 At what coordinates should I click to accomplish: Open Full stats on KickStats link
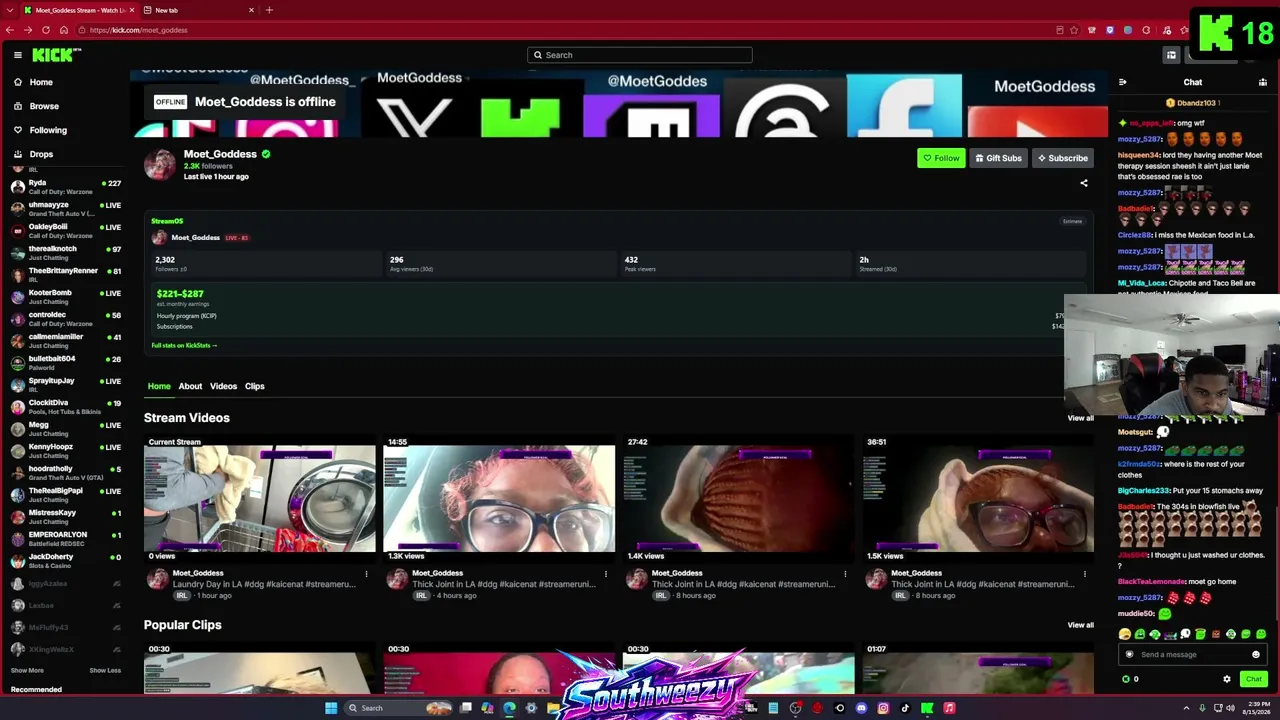point(184,345)
